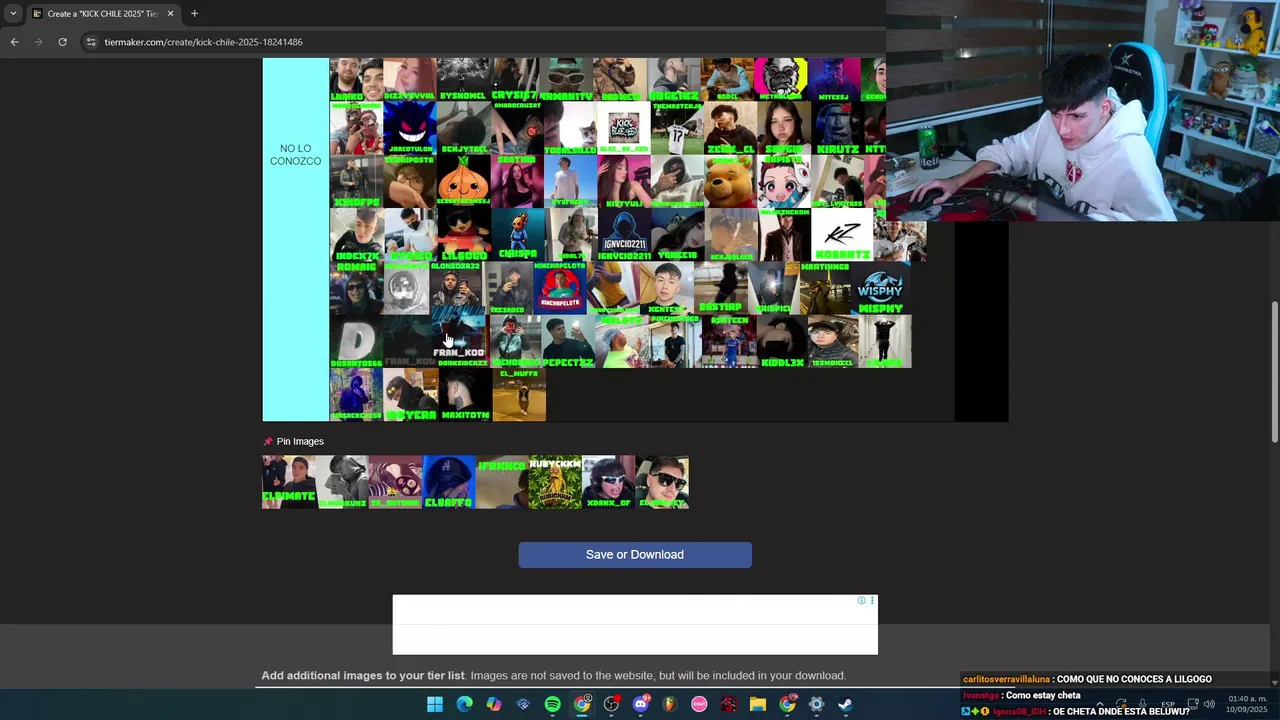Image resolution: width=1280 pixels, height=720 pixels.
Task: Go back in the browser
Action: 14,42
